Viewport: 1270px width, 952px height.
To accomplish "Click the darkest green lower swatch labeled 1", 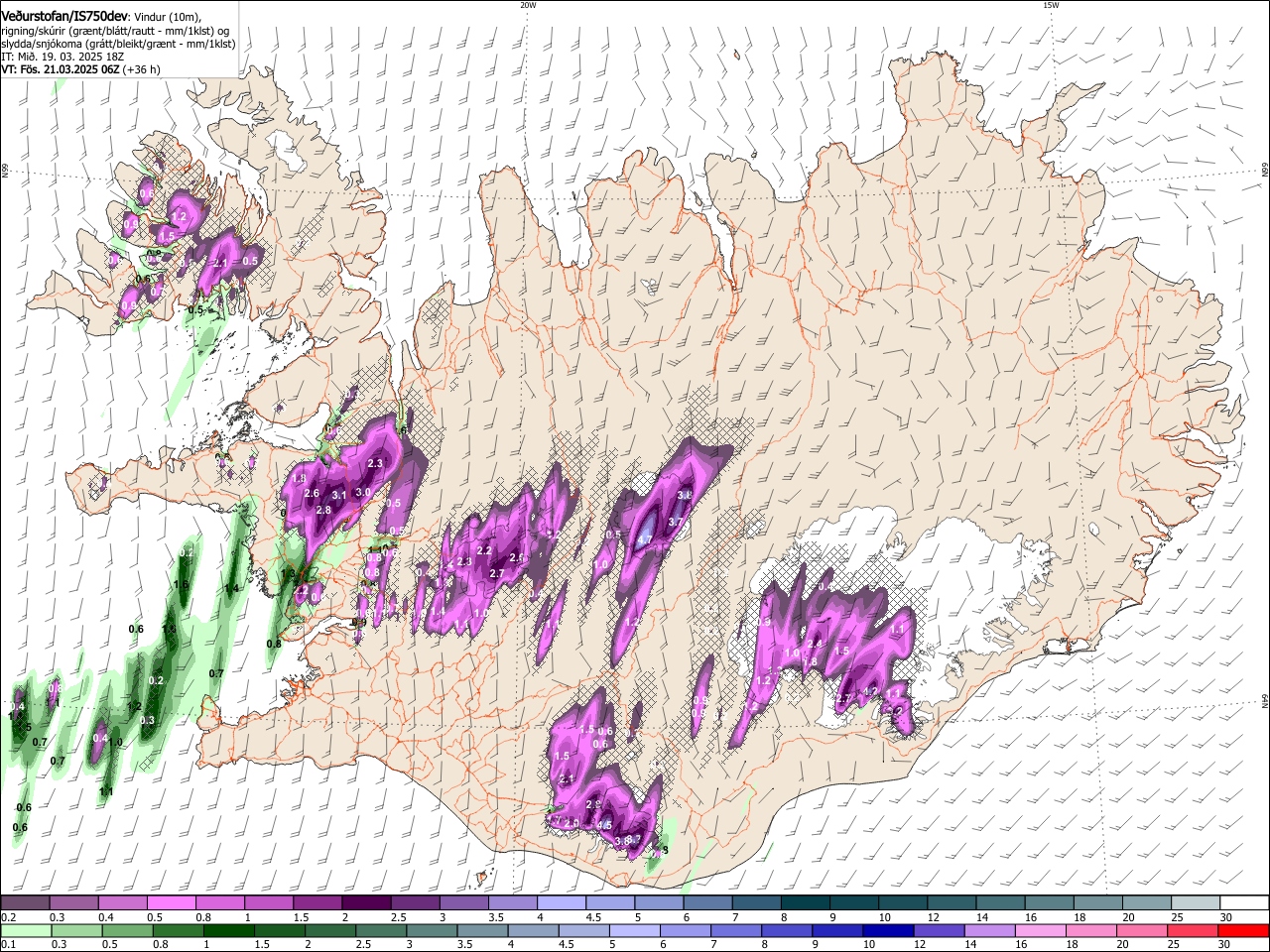I will pyautogui.click(x=228, y=930).
